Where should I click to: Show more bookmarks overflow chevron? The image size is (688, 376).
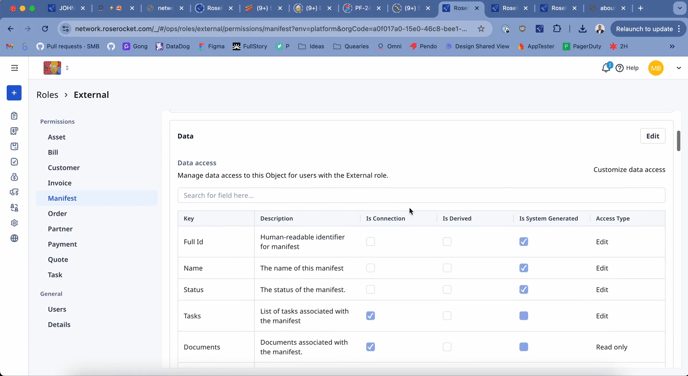coord(672,46)
